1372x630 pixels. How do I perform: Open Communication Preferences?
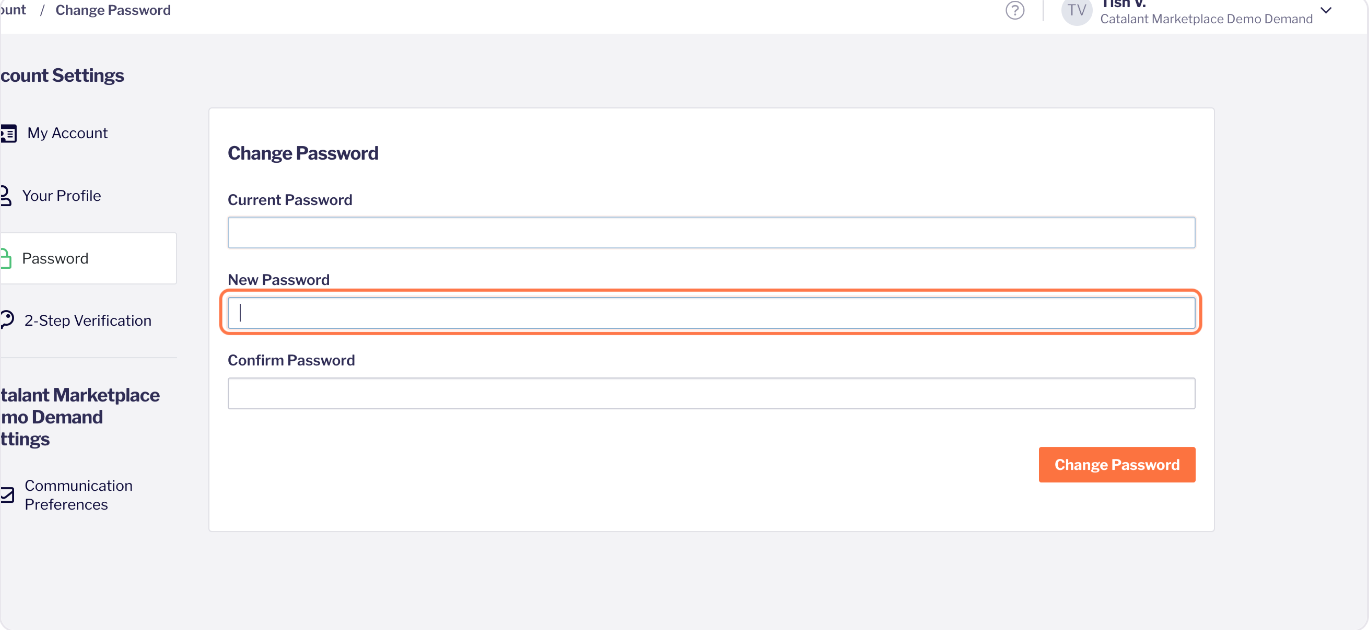78,495
